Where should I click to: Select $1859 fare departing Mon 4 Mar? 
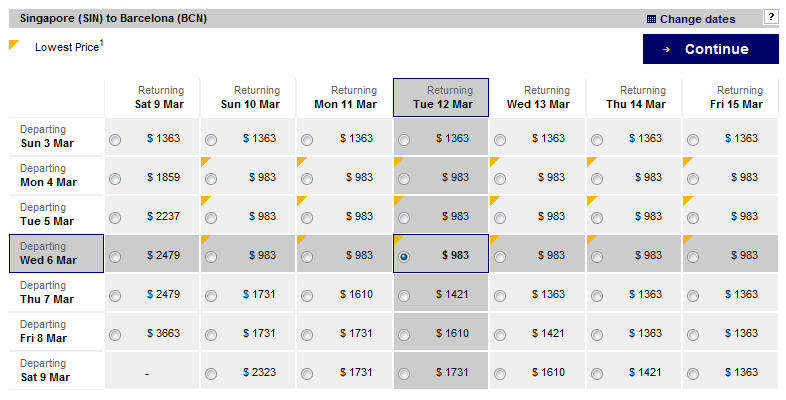tap(115, 178)
